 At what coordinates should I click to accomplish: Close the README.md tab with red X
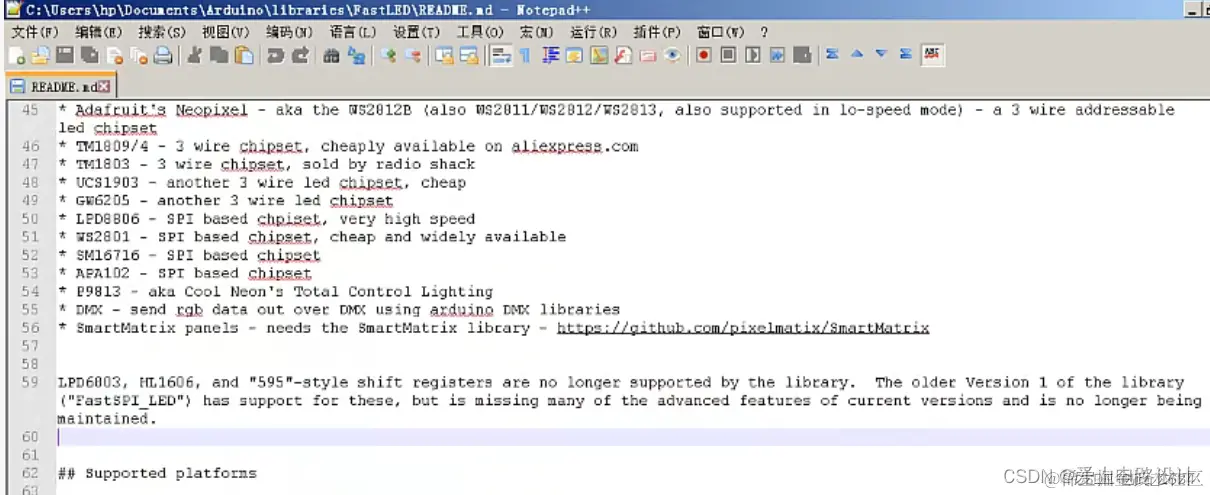pyautogui.click(x=105, y=86)
